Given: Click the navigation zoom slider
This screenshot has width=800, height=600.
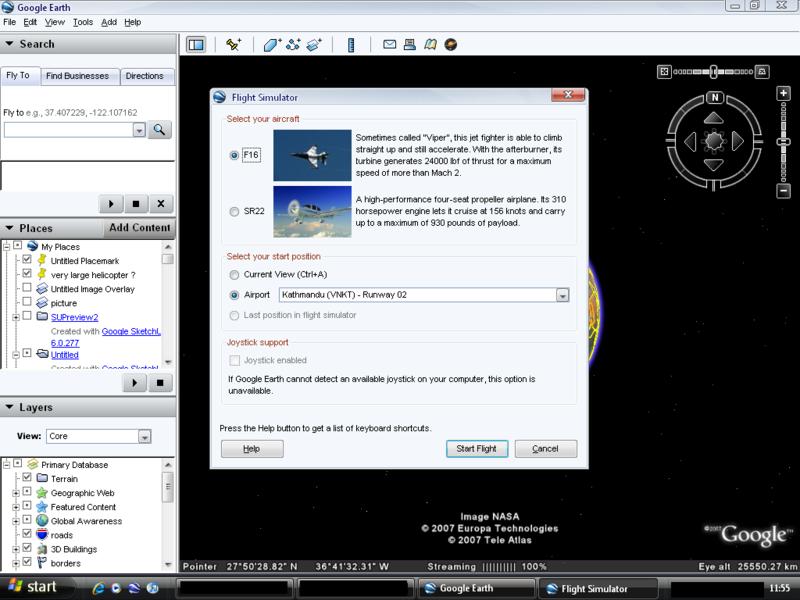Looking at the screenshot, I should point(714,71).
